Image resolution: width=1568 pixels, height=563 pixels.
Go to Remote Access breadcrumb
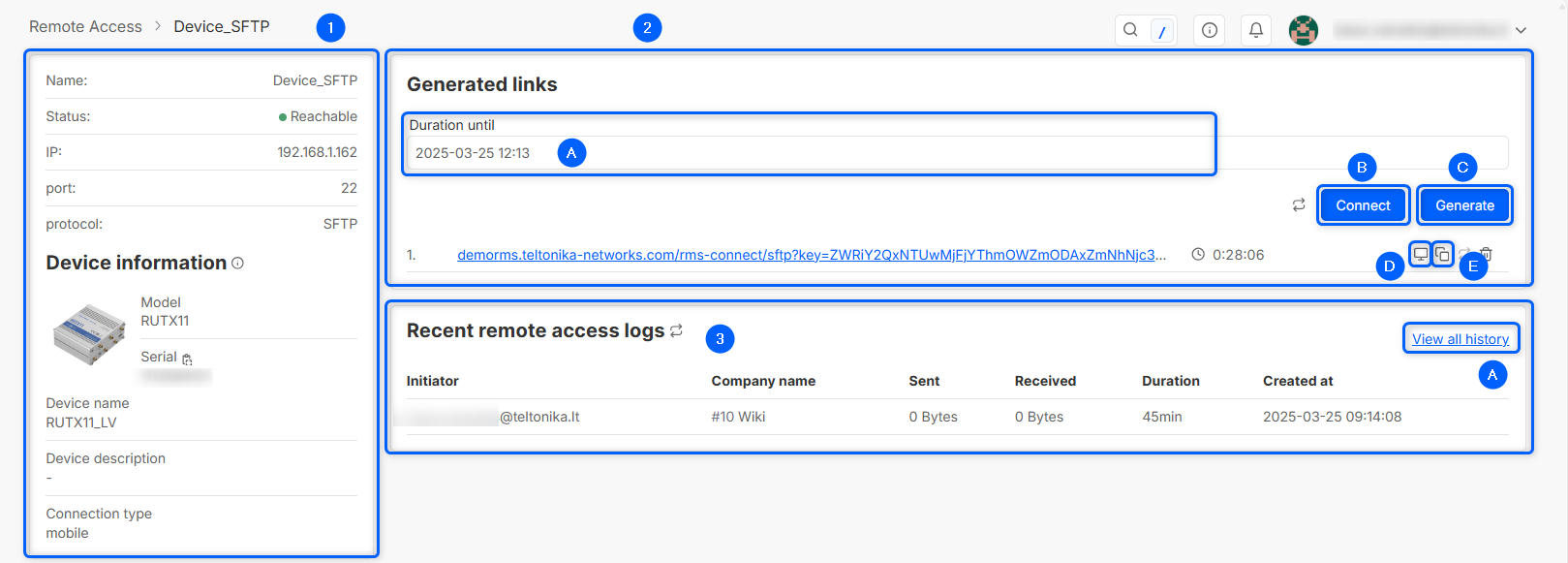(x=85, y=27)
